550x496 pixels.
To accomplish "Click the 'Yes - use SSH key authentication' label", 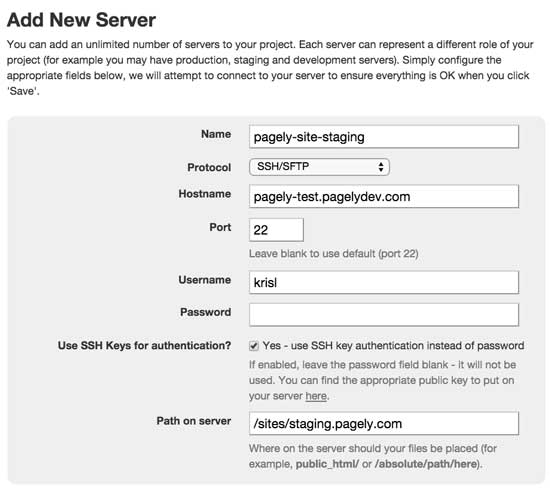I will pyautogui.click(x=393, y=346).
